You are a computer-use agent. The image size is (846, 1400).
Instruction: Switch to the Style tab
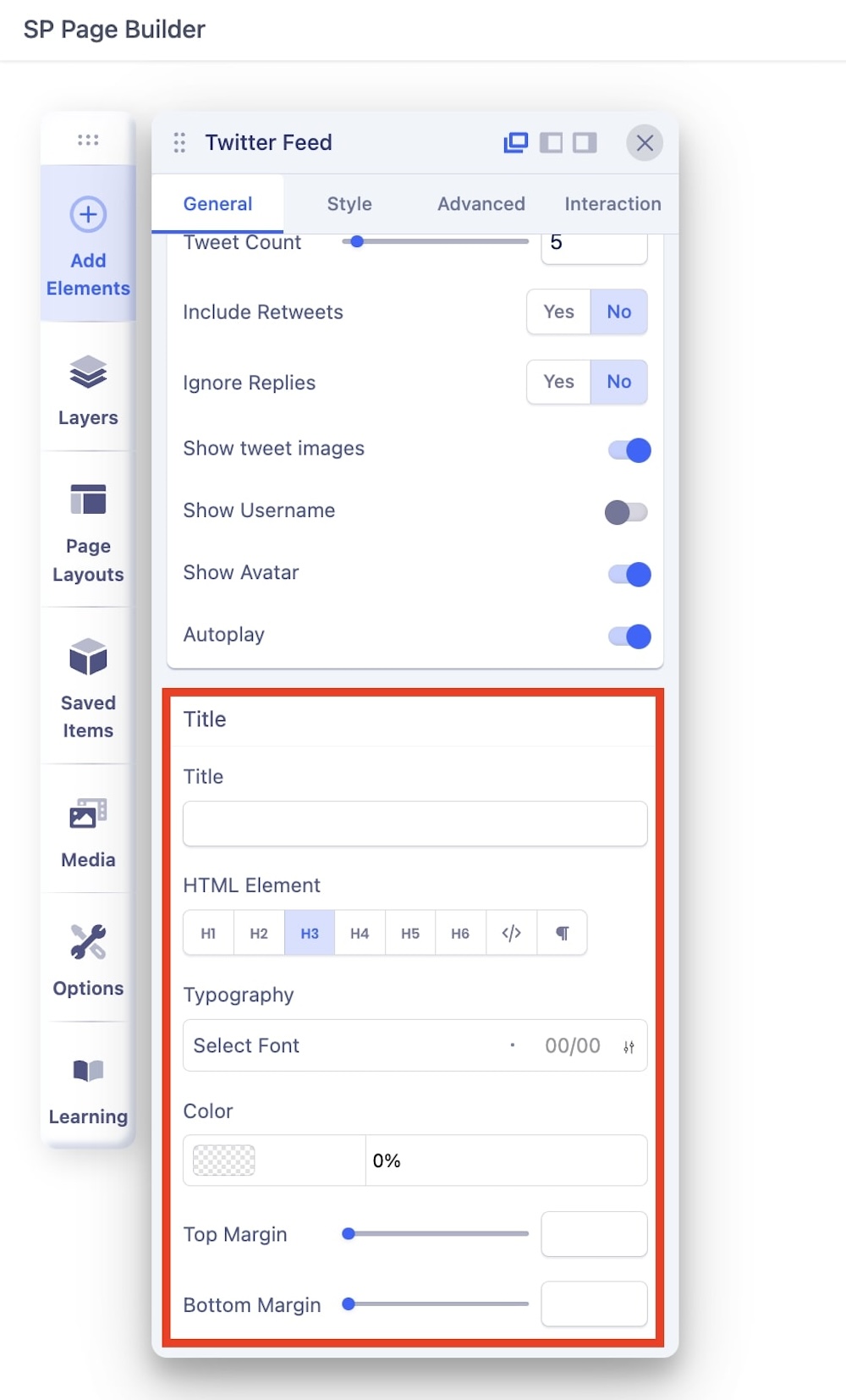[349, 204]
